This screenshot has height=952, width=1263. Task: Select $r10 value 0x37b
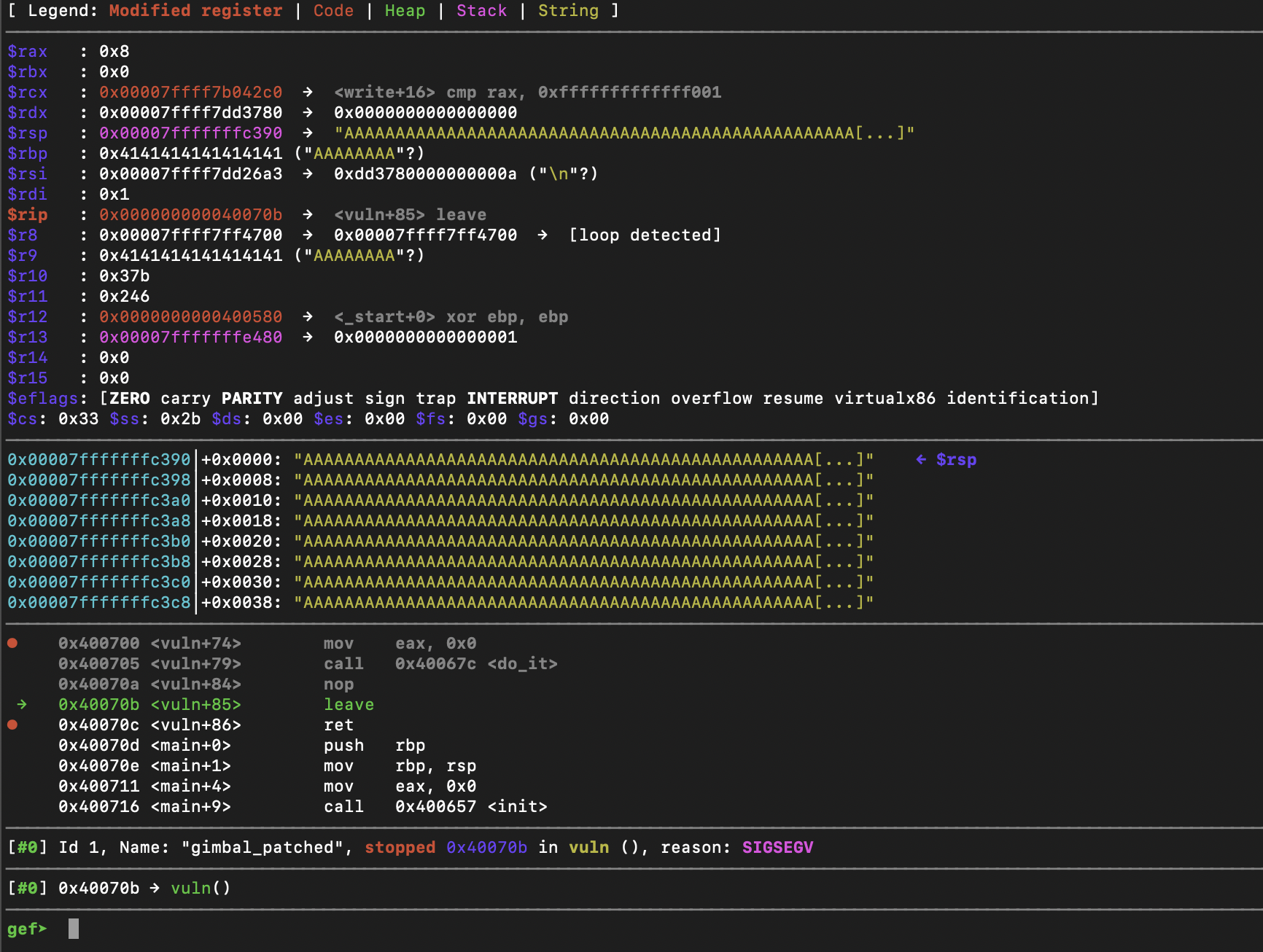point(125,276)
